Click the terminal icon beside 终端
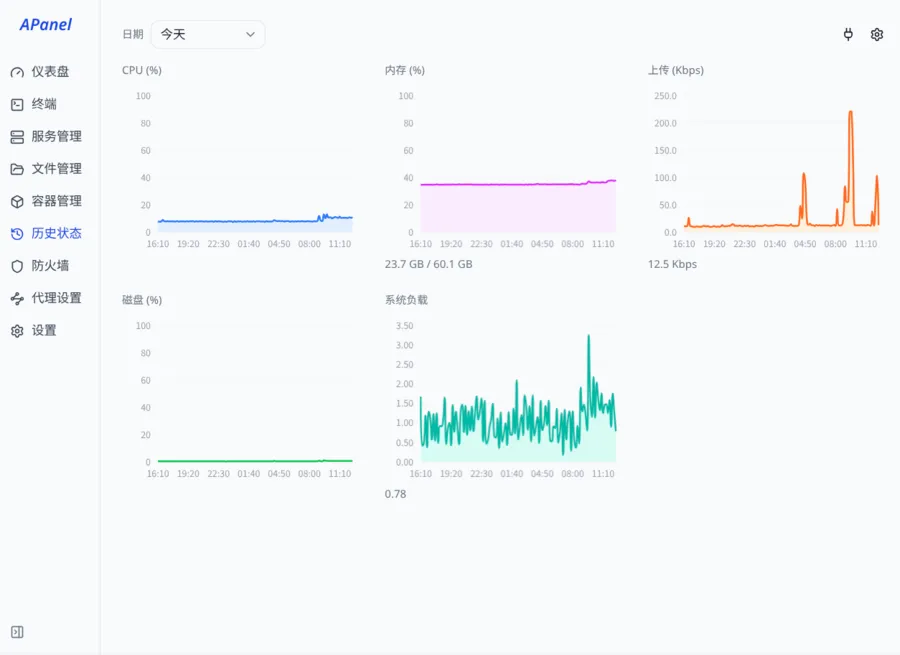Image resolution: width=900 pixels, height=655 pixels. [x=17, y=104]
